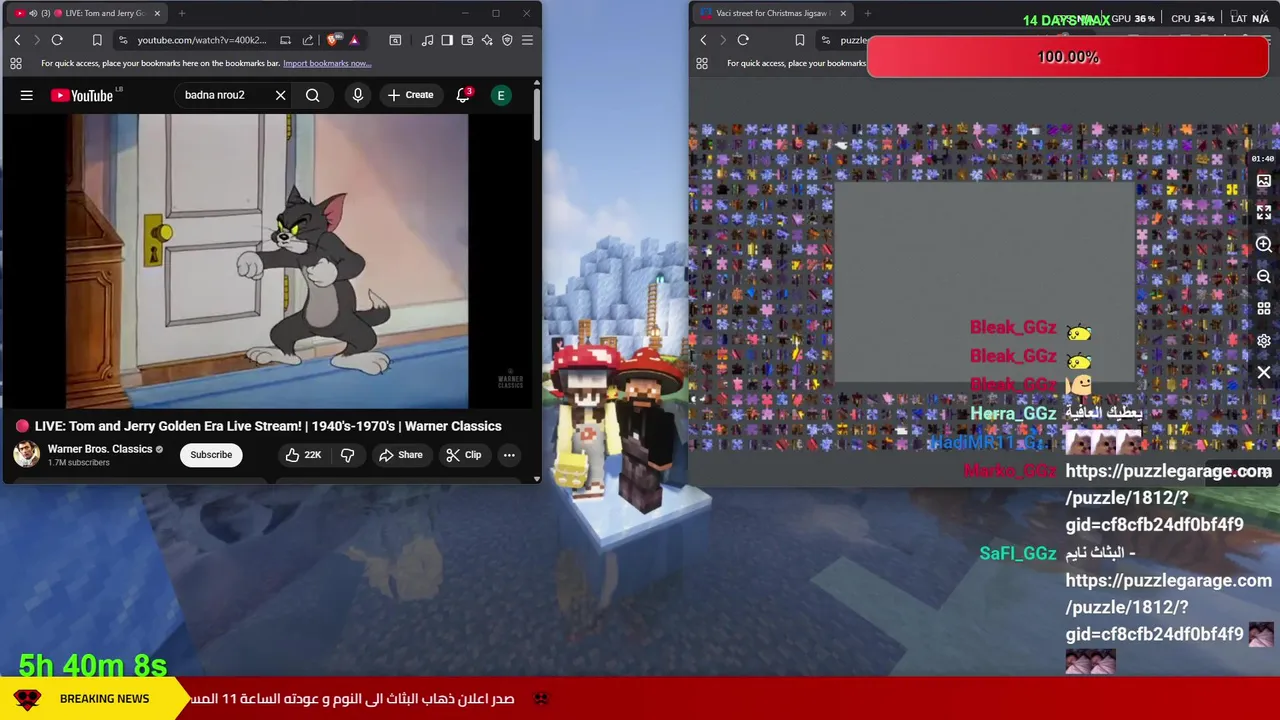Bookmark the YouTube page

97,40
